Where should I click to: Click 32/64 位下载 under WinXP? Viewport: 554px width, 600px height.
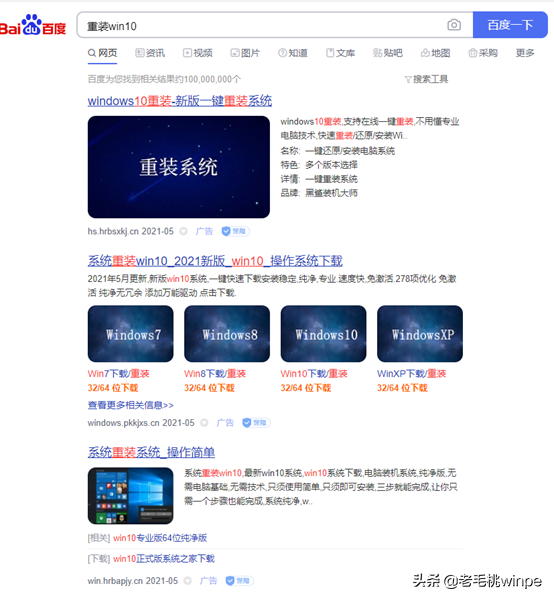[402, 388]
